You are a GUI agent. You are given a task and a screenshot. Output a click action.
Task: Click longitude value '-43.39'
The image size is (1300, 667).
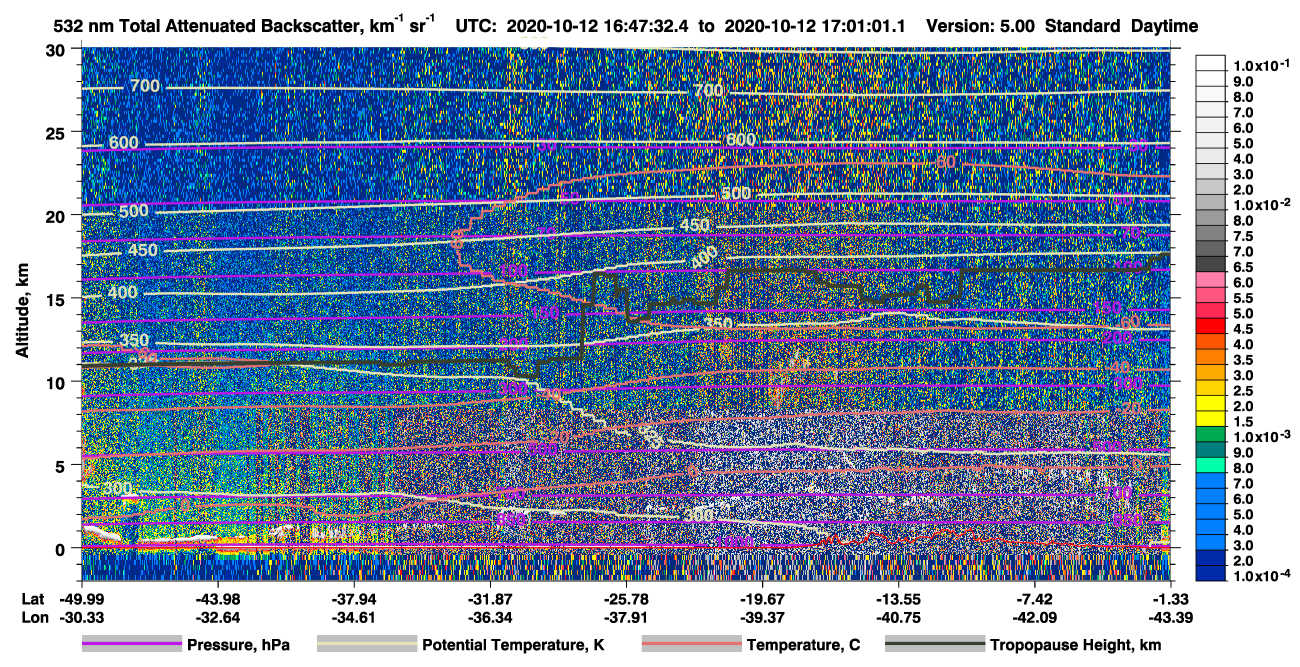[x=1170, y=617]
